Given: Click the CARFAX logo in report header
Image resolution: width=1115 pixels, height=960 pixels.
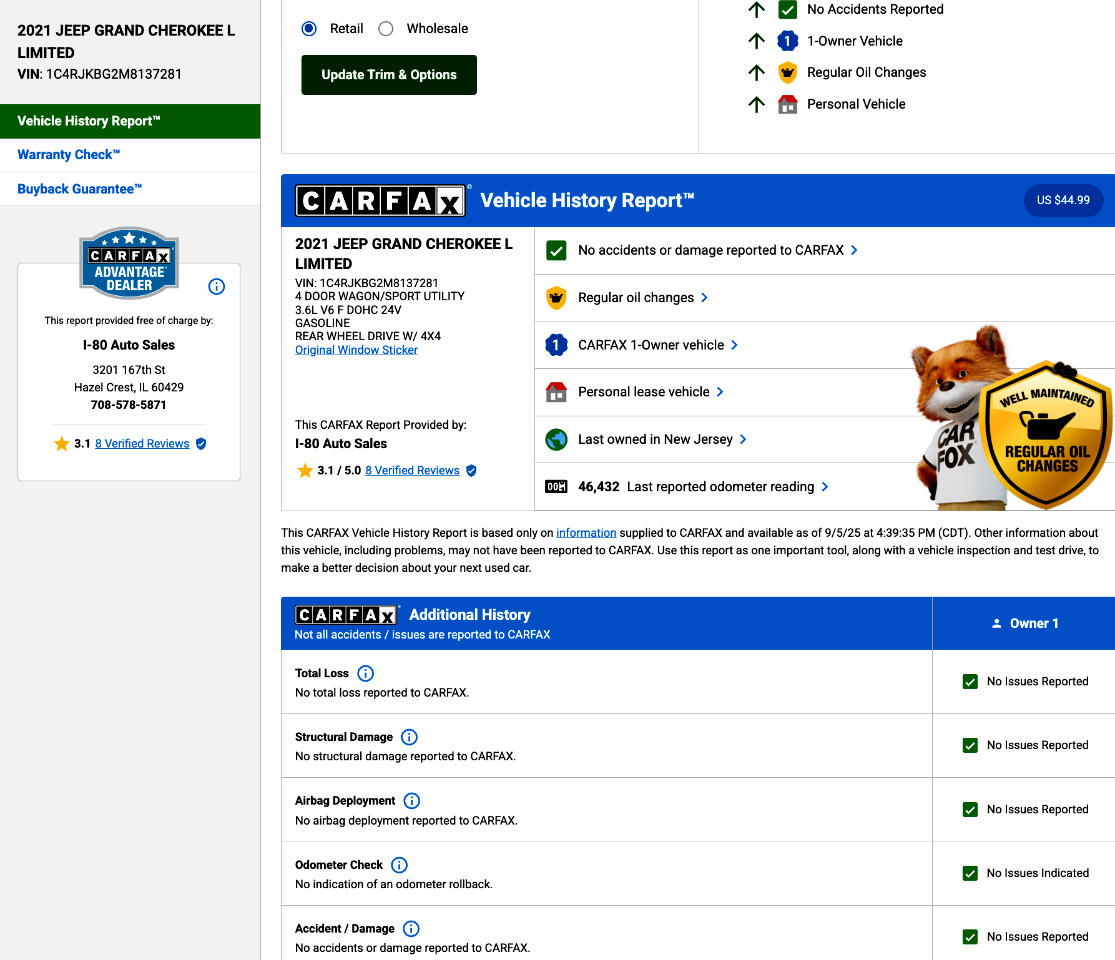Looking at the screenshot, I should pos(381,201).
